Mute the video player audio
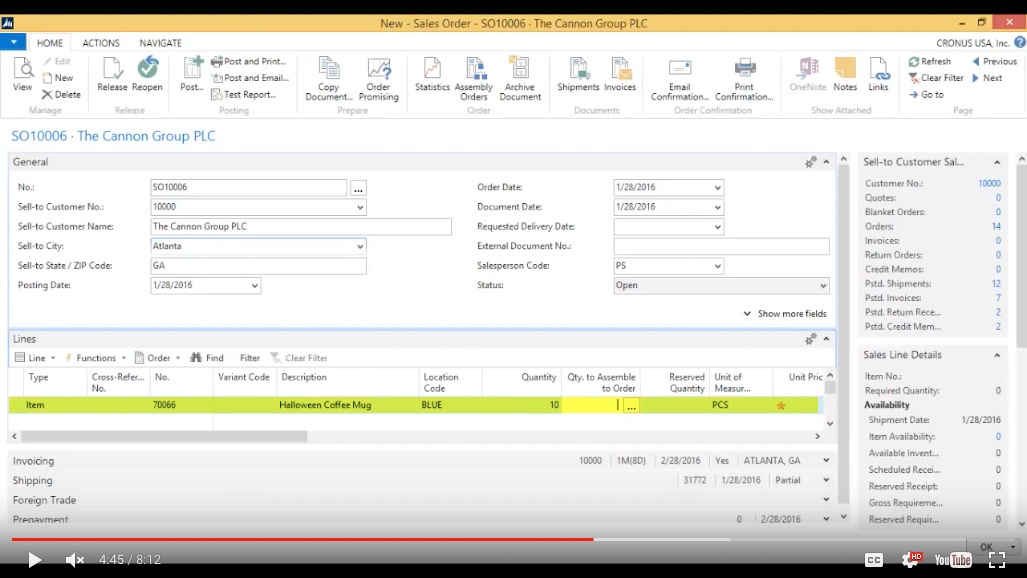Image resolution: width=1027 pixels, height=578 pixels. tap(75, 560)
